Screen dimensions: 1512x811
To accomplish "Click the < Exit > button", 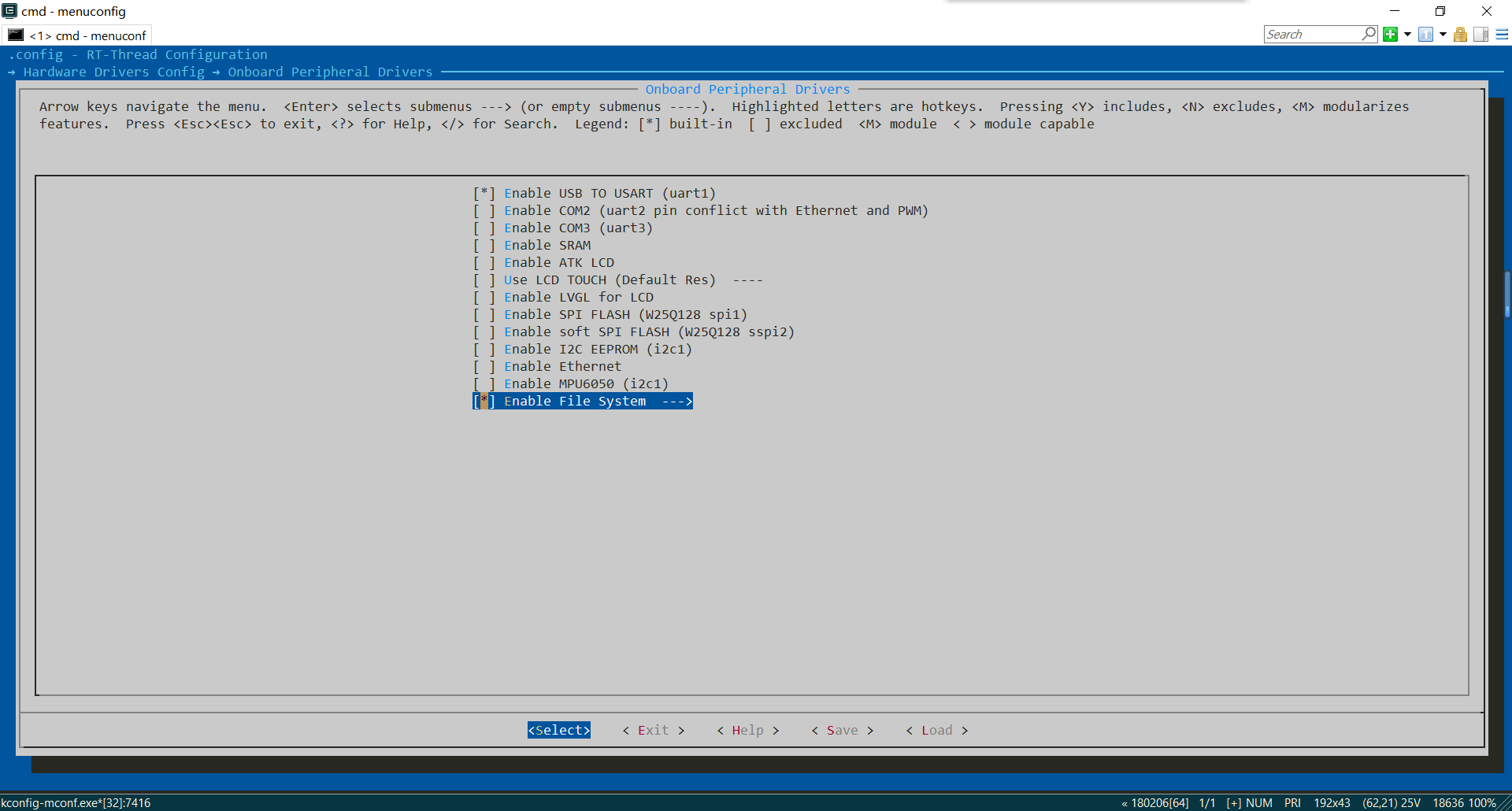I will pyautogui.click(x=654, y=730).
